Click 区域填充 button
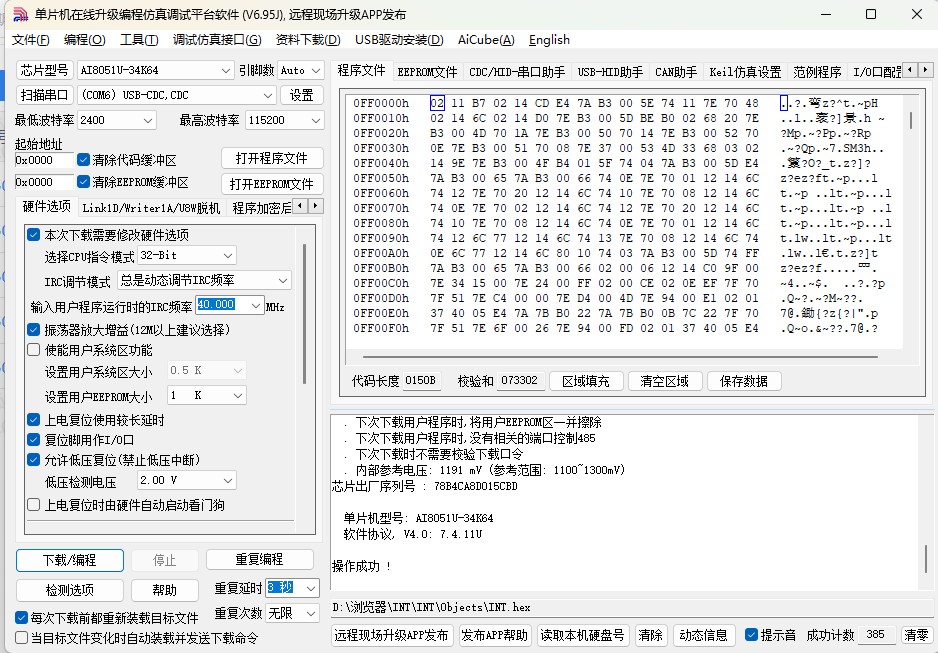The height and width of the screenshot is (653, 938). pos(586,382)
